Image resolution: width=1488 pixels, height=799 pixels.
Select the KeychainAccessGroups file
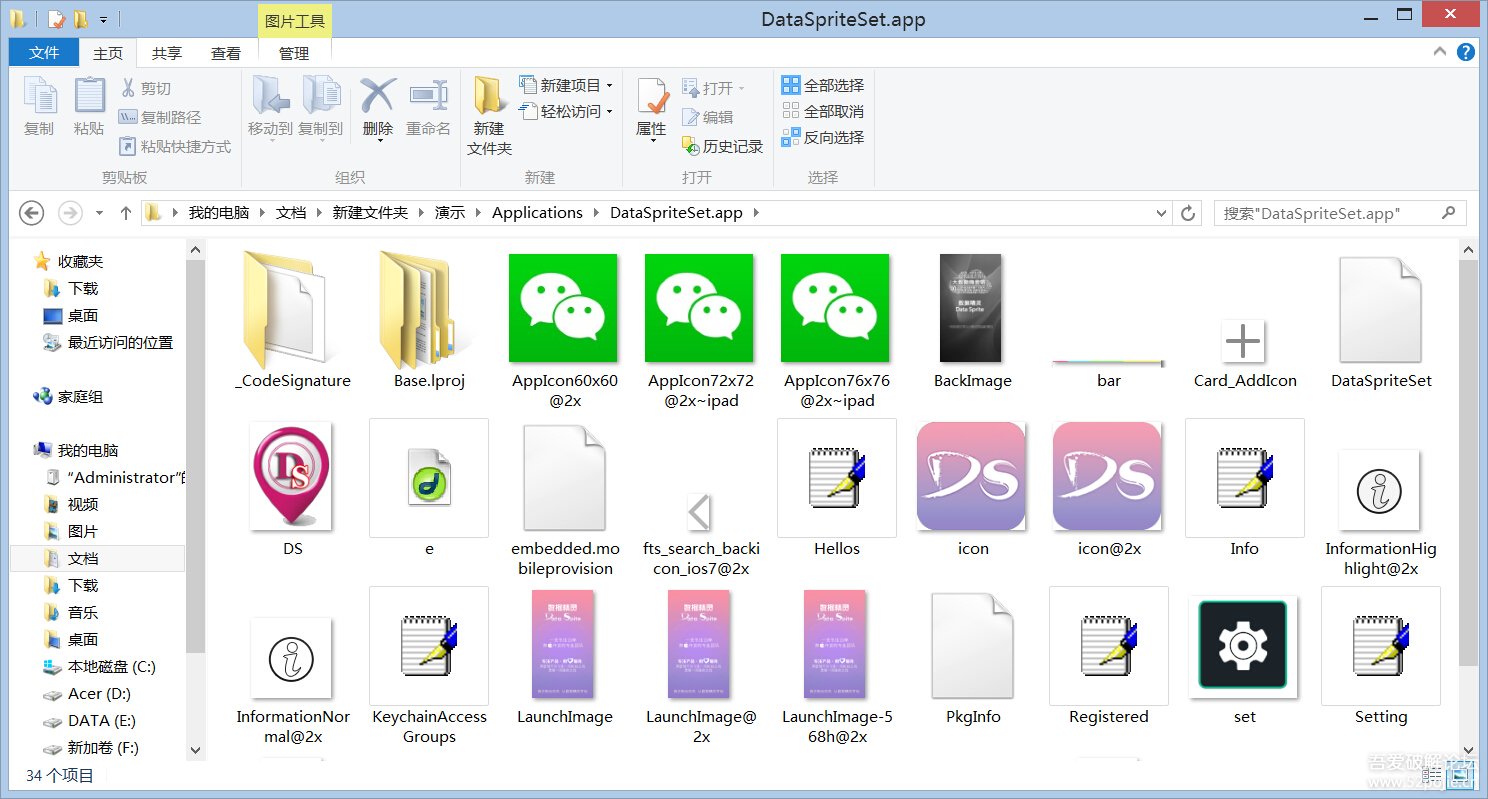pos(429,666)
